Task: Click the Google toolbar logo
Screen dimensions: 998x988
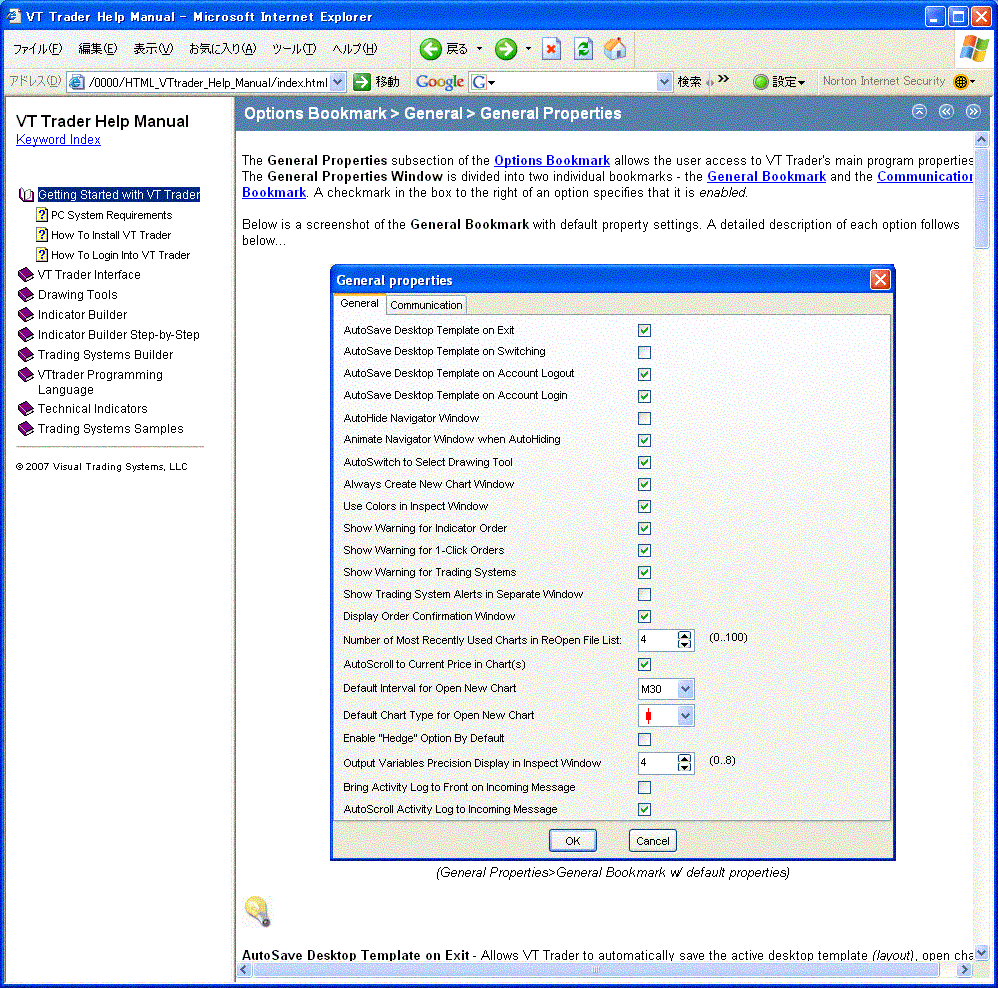Action: coord(439,81)
